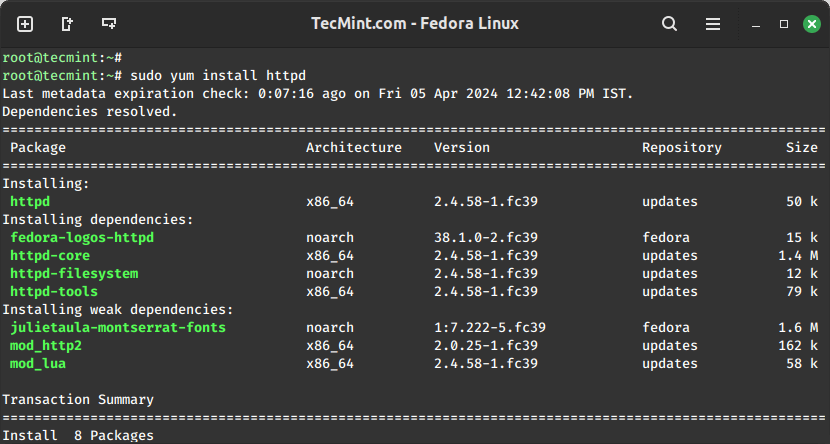Click the third title bar icon

[x=109, y=23]
